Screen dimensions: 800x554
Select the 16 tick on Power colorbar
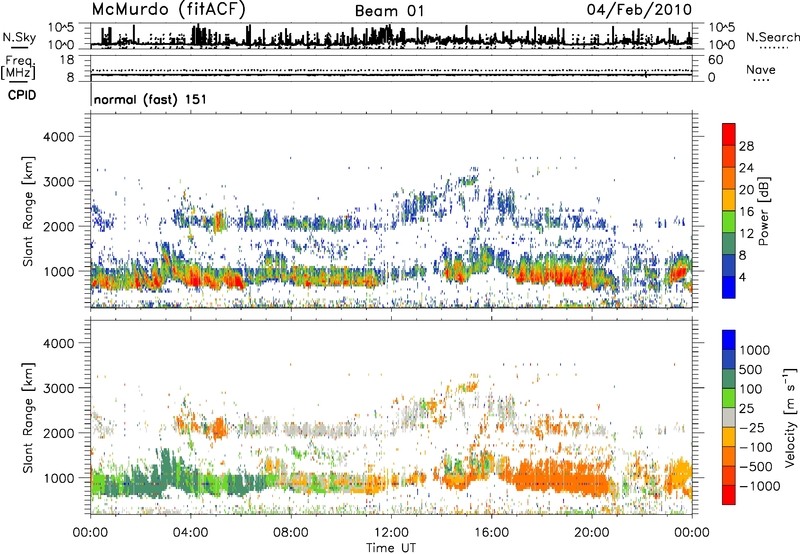[x=746, y=212]
